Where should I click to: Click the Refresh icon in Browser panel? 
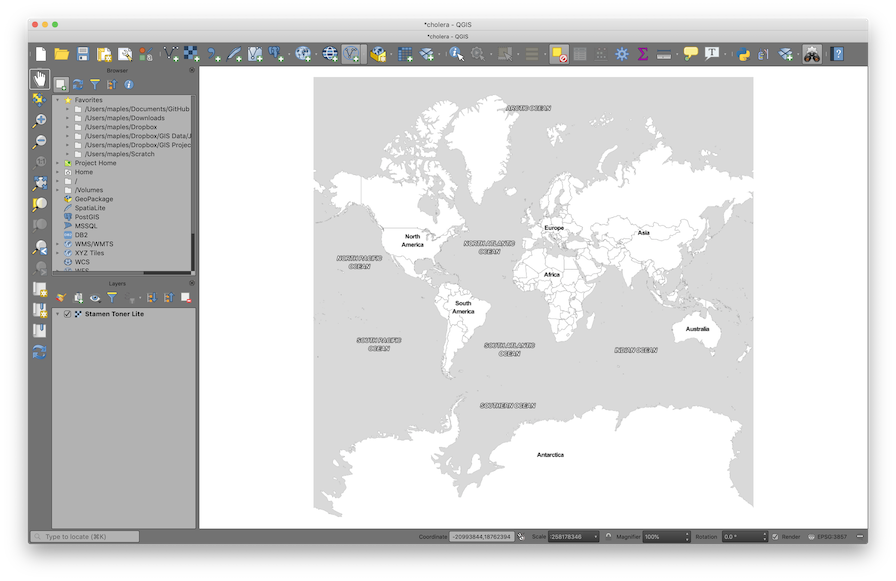click(x=78, y=85)
